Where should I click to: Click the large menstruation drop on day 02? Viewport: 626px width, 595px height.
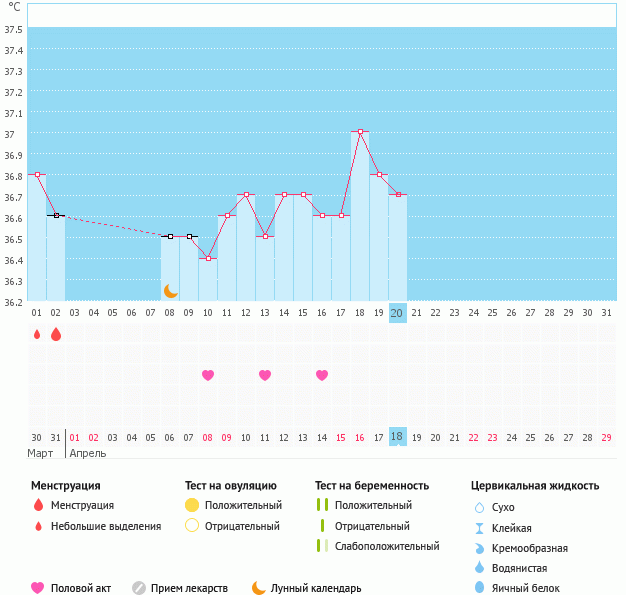coord(56,335)
